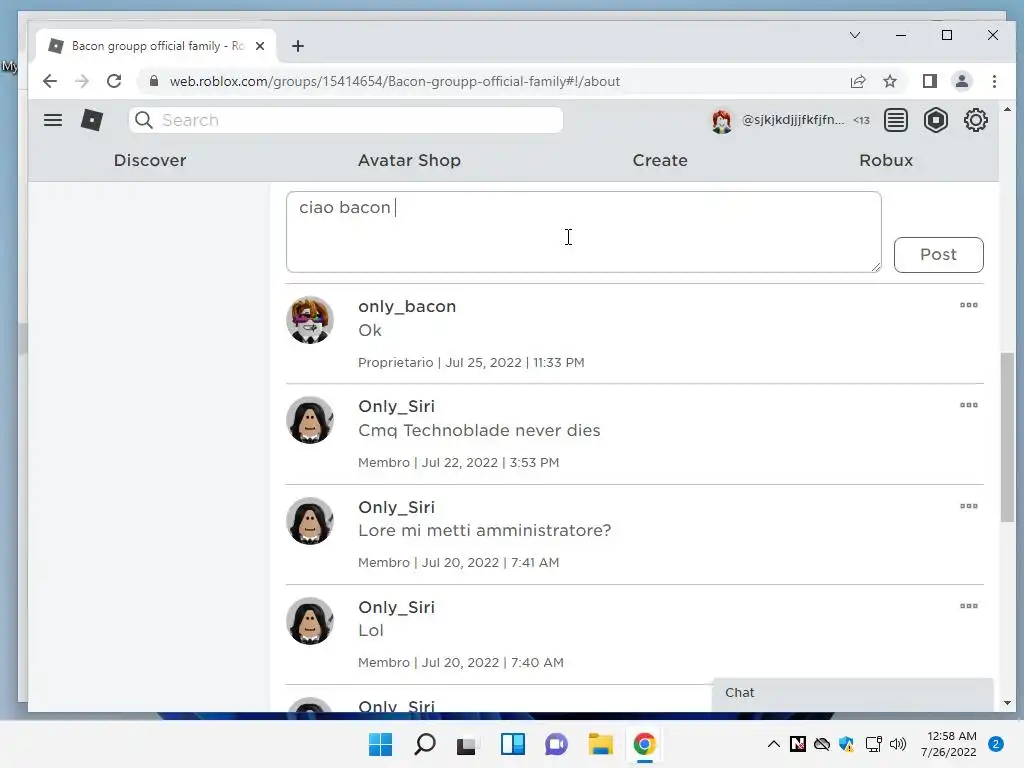Show hidden system tray icons chevron
The image size is (1024, 768).
point(773,744)
